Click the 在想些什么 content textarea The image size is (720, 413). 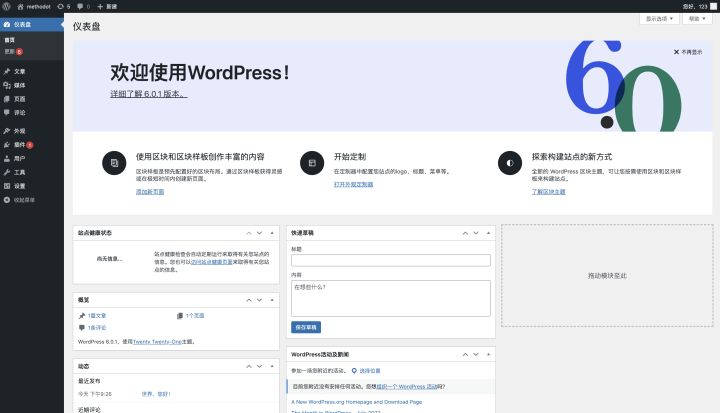tap(391, 299)
